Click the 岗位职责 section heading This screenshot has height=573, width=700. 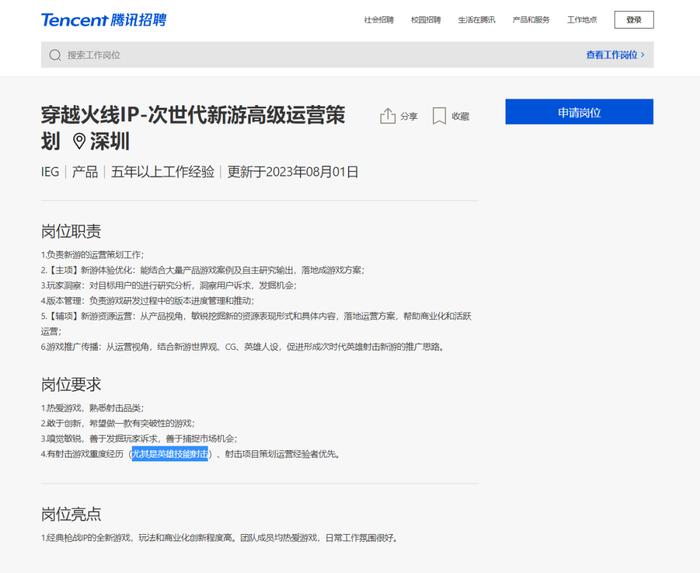pos(71,231)
